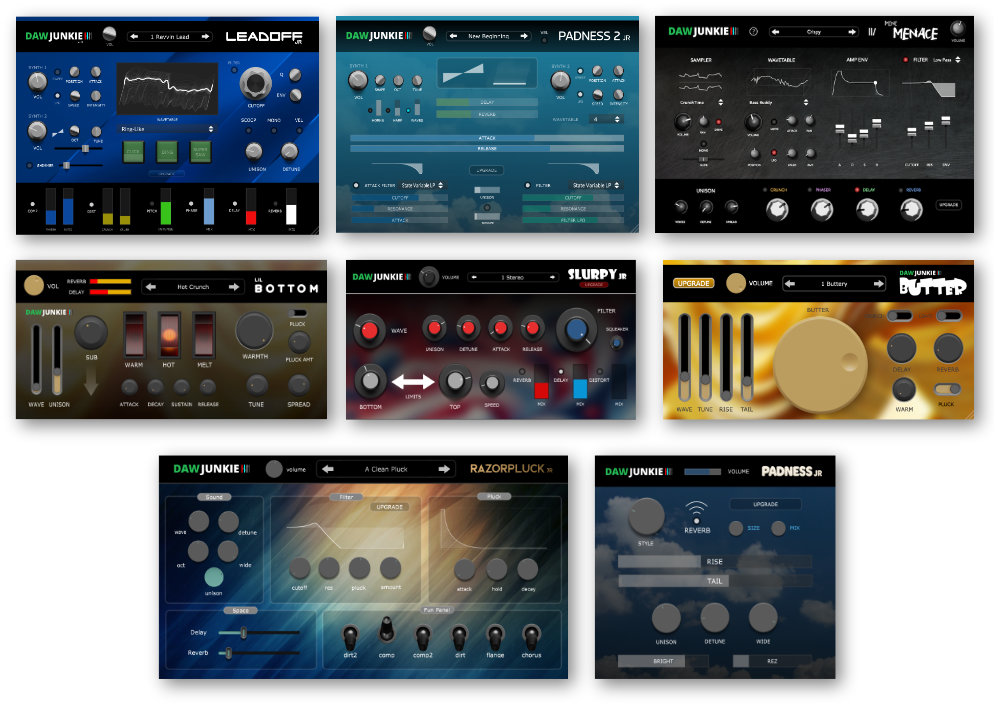Click the Upgrade button in Butter

coord(693,283)
